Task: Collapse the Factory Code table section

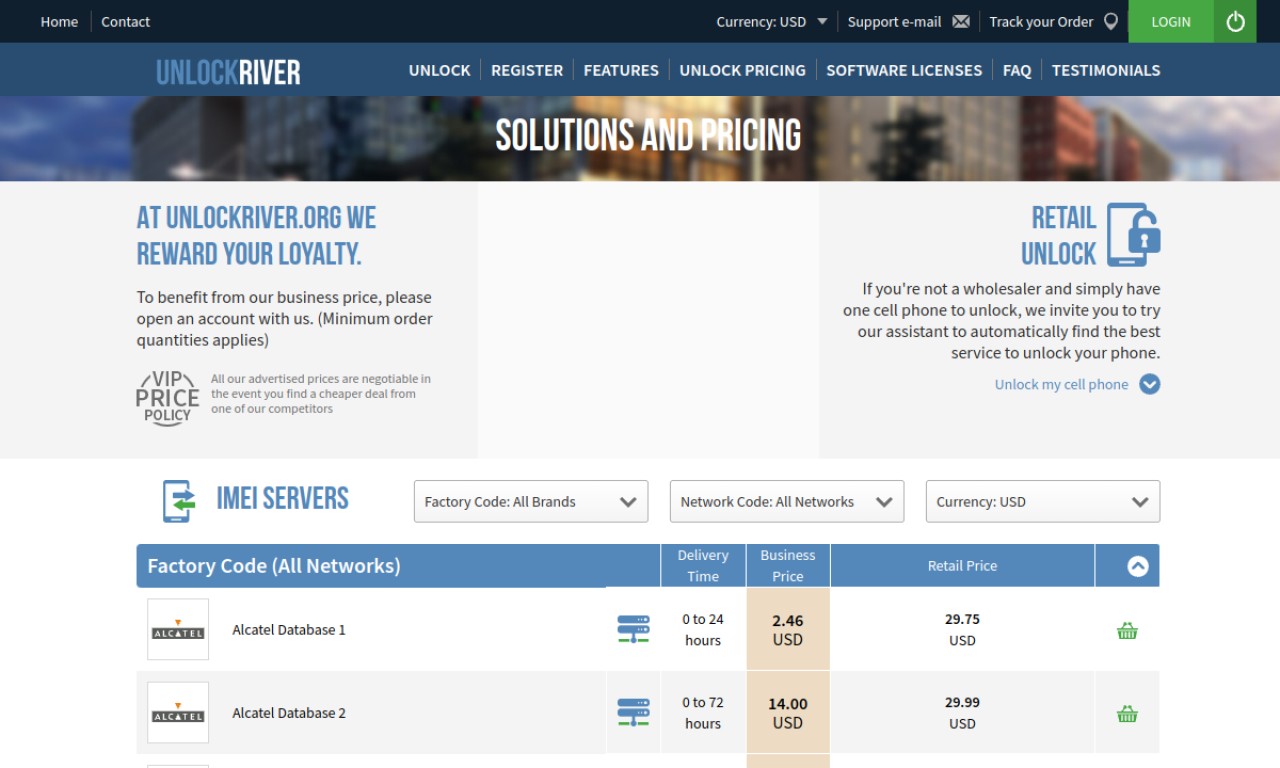Action: (1137, 566)
